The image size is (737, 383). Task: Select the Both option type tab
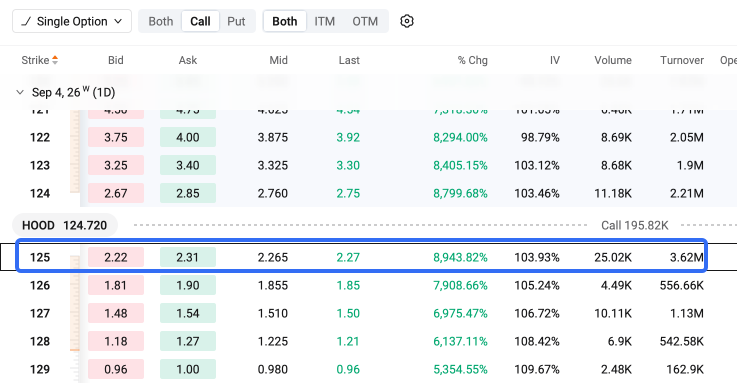(161, 21)
